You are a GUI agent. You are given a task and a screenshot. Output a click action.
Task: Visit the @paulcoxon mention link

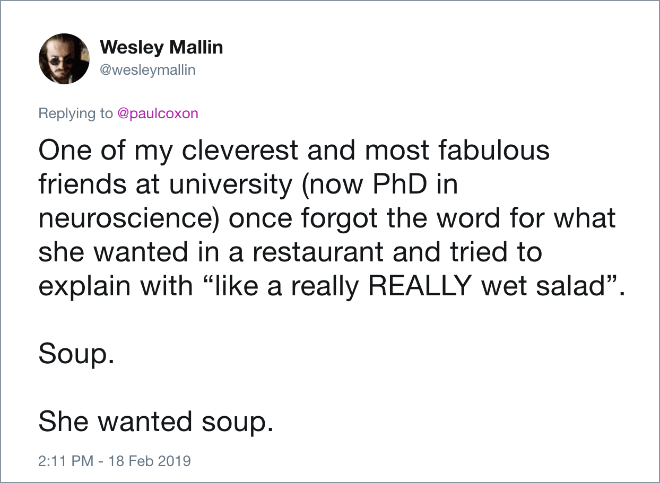[x=157, y=113]
